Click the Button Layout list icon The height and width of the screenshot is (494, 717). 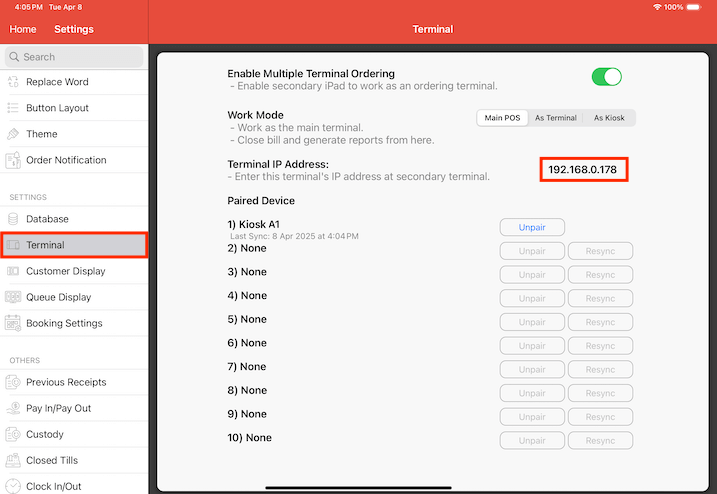pos(13,108)
